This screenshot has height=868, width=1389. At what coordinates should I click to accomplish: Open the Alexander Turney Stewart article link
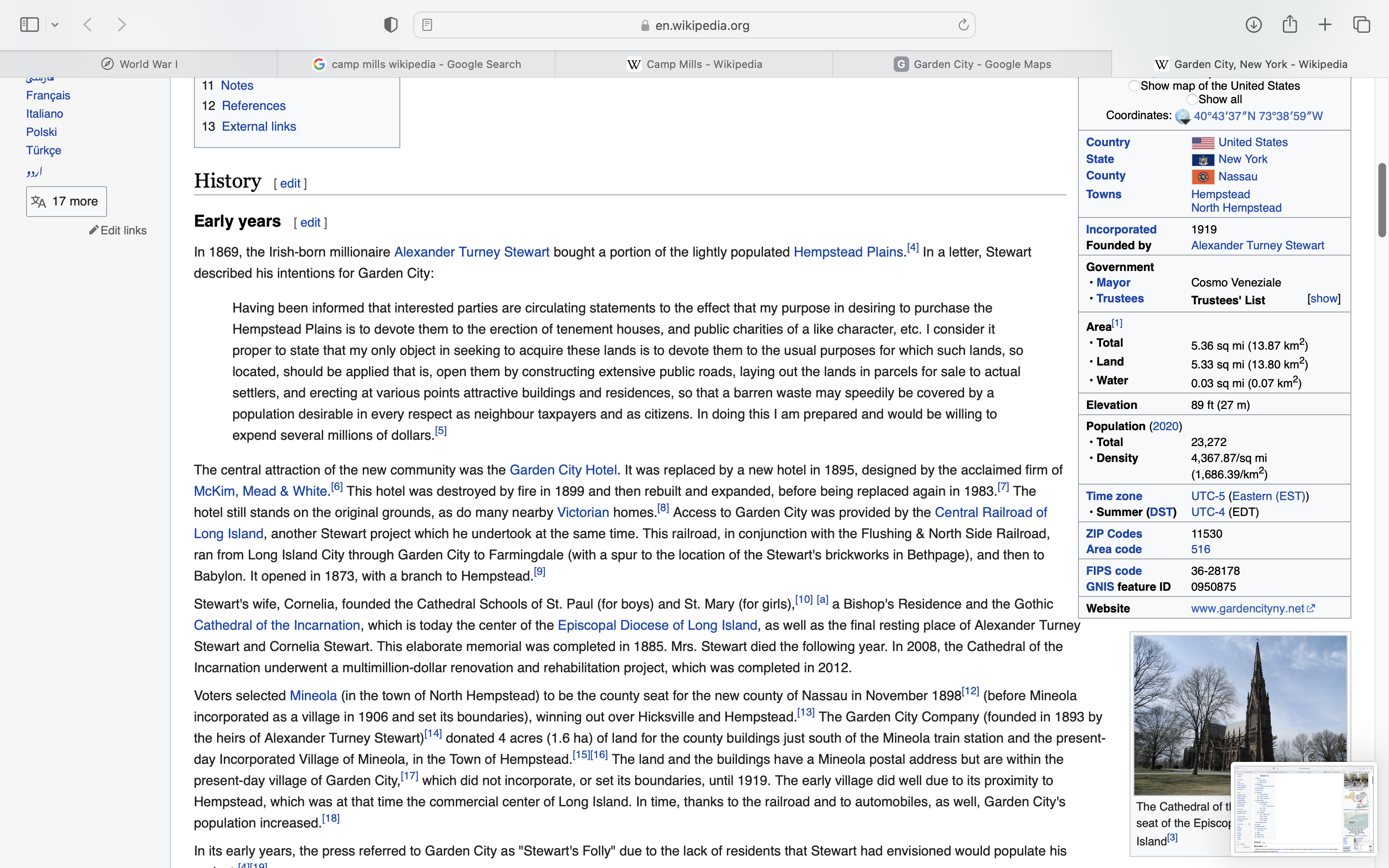click(x=471, y=252)
